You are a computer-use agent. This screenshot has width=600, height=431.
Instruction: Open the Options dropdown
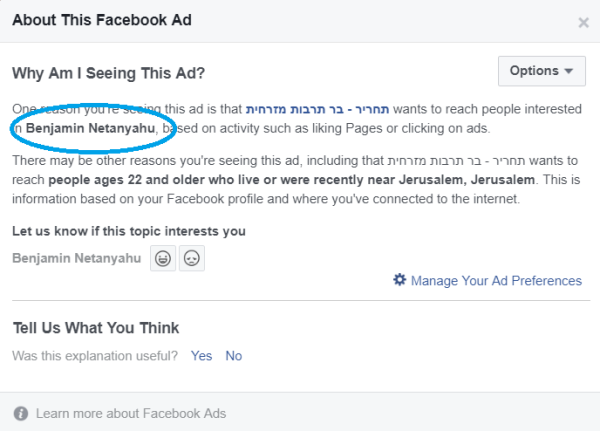point(541,71)
